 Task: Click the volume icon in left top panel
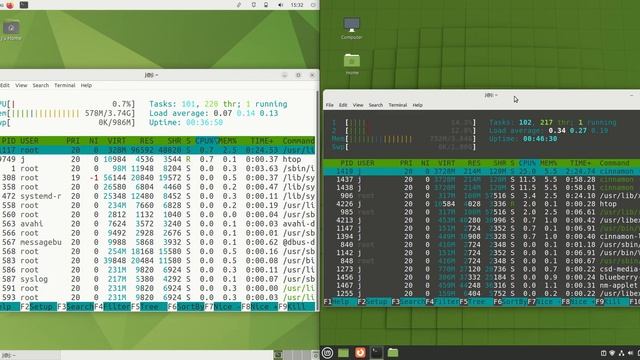pos(280,5)
